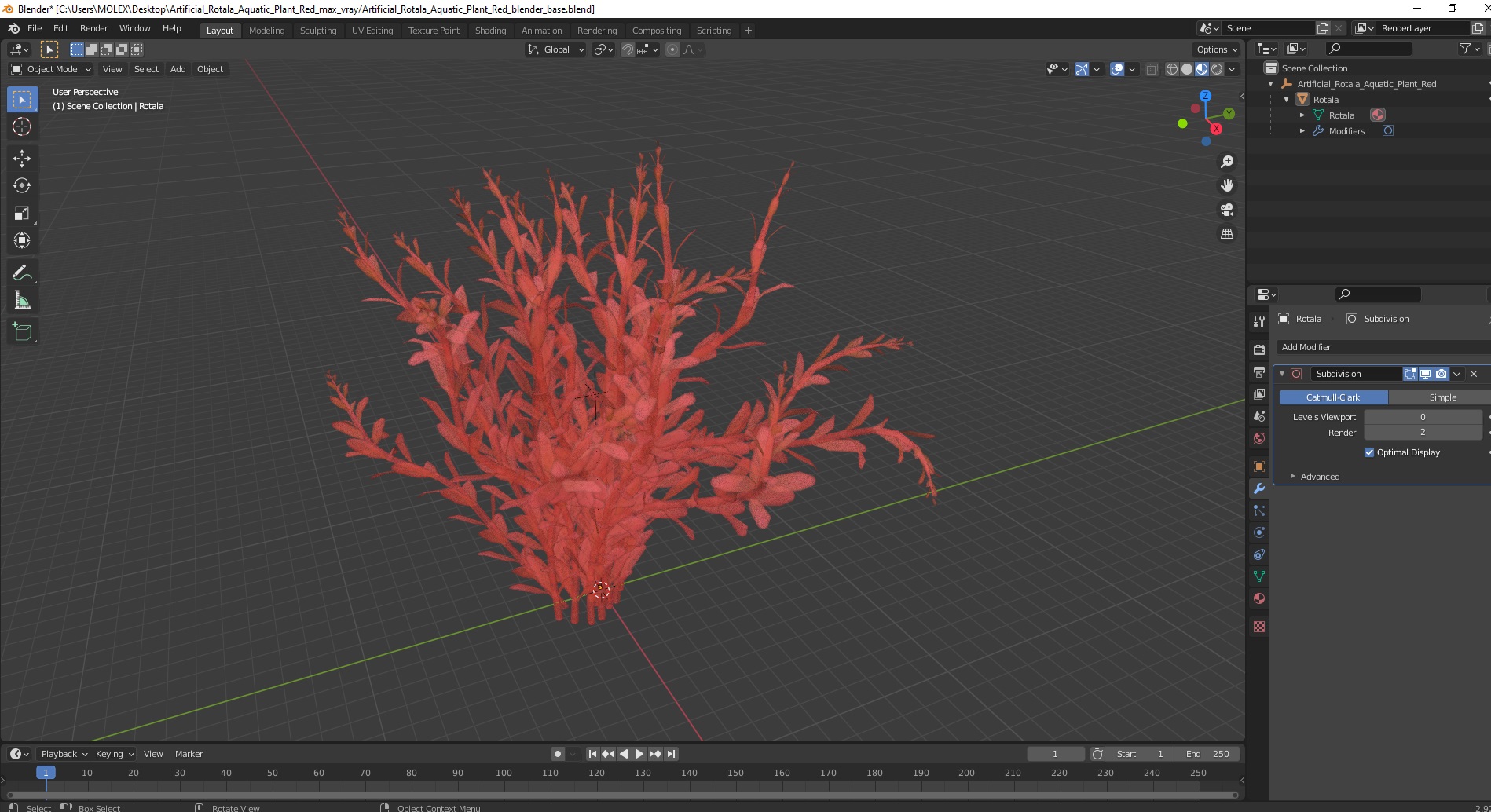Open the Render menu
Viewport: 1491px width, 812px height.
pyautogui.click(x=94, y=28)
